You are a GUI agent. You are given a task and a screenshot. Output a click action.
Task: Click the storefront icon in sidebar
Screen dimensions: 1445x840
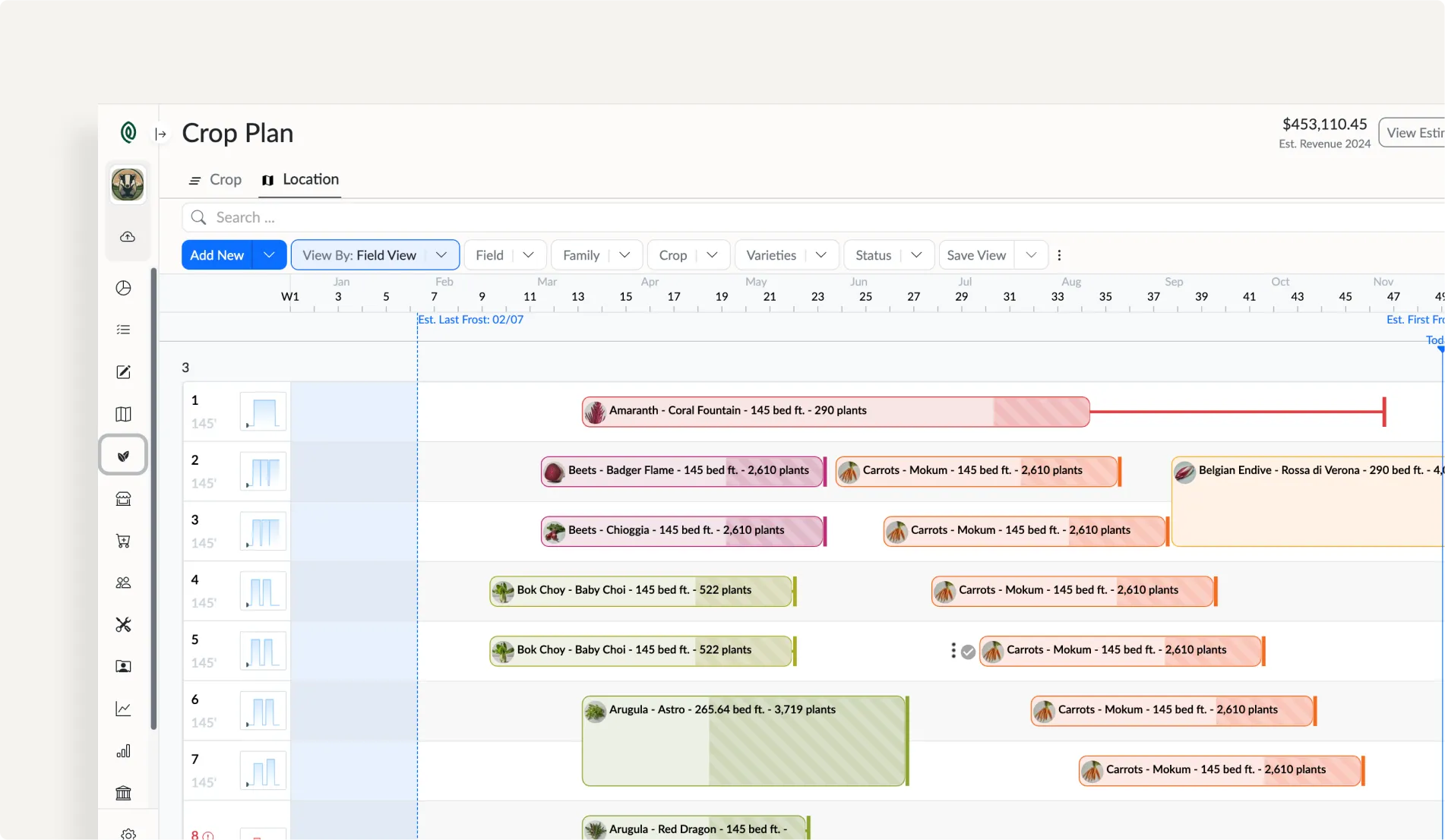[122, 499]
